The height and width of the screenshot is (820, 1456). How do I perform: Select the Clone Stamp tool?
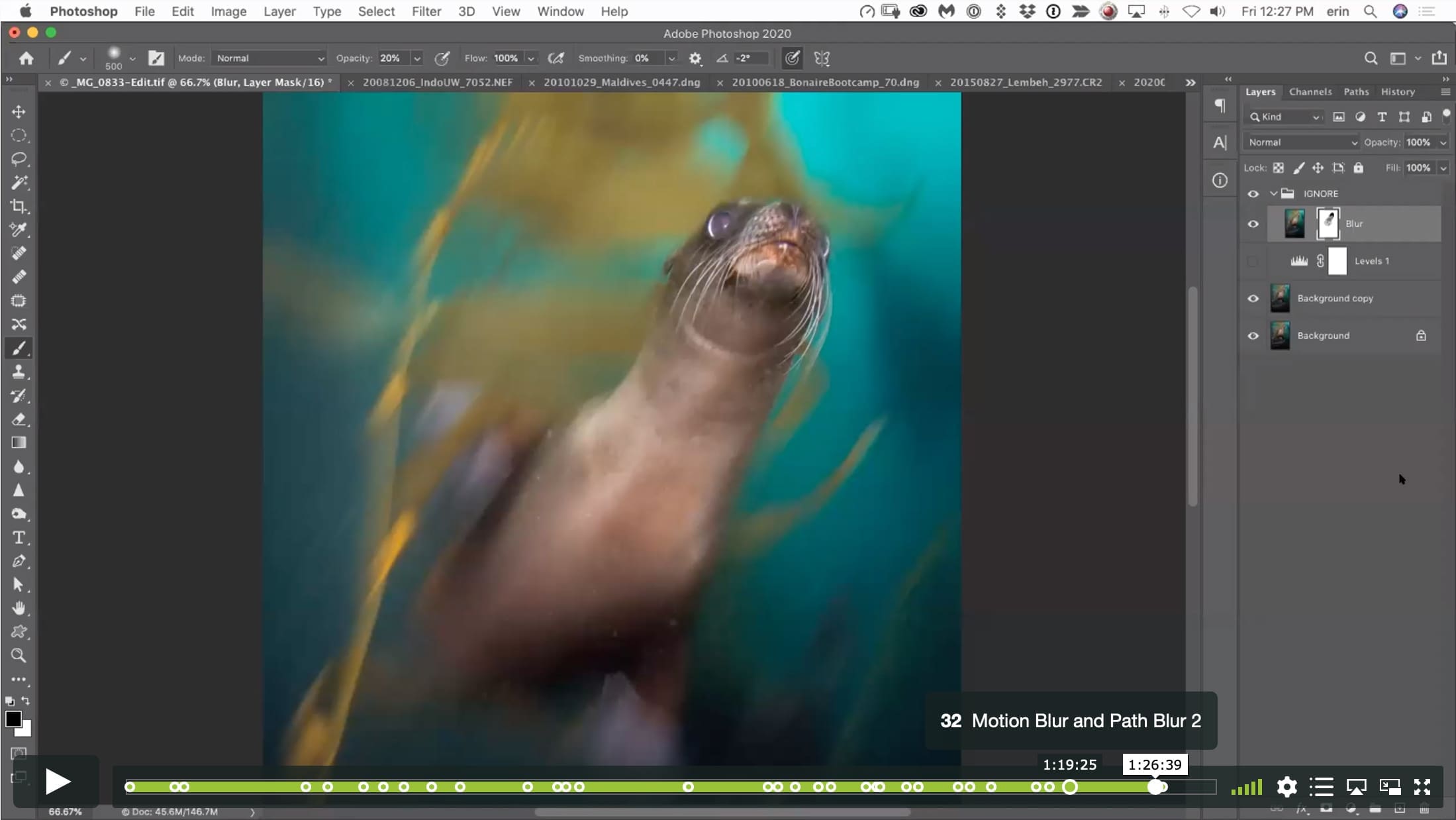(x=19, y=372)
